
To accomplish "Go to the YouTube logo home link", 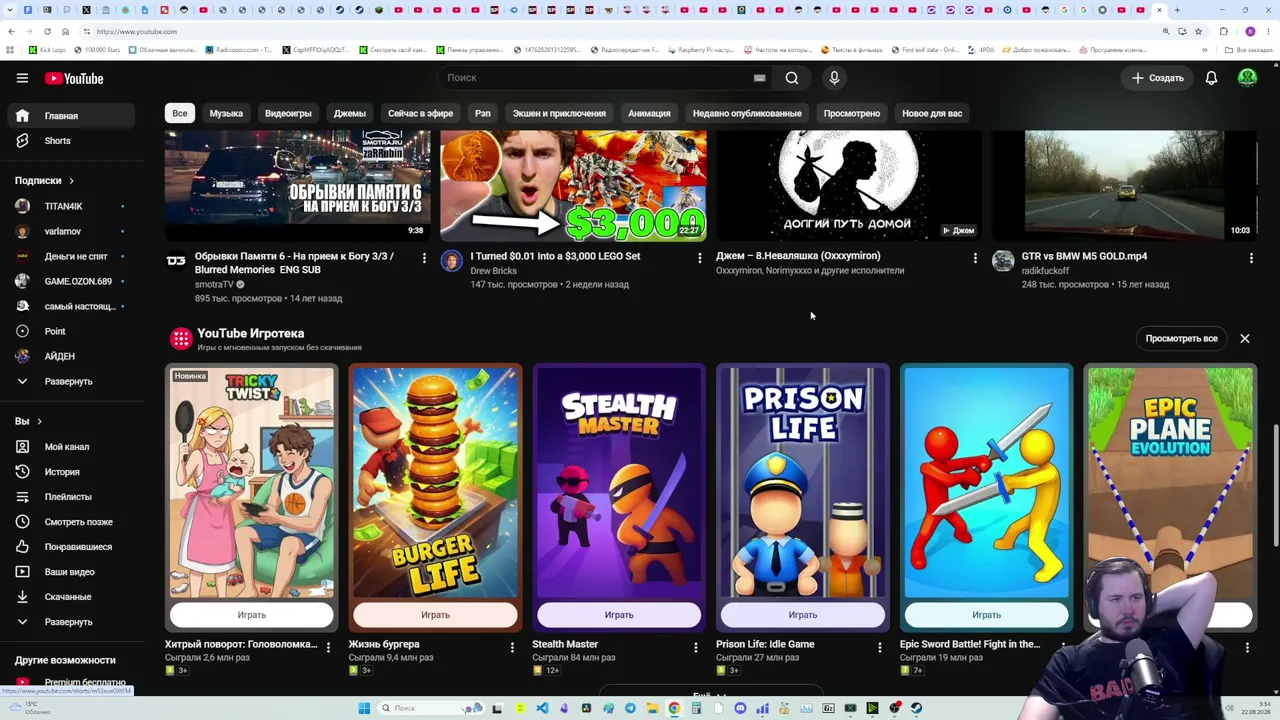I will coord(73,78).
